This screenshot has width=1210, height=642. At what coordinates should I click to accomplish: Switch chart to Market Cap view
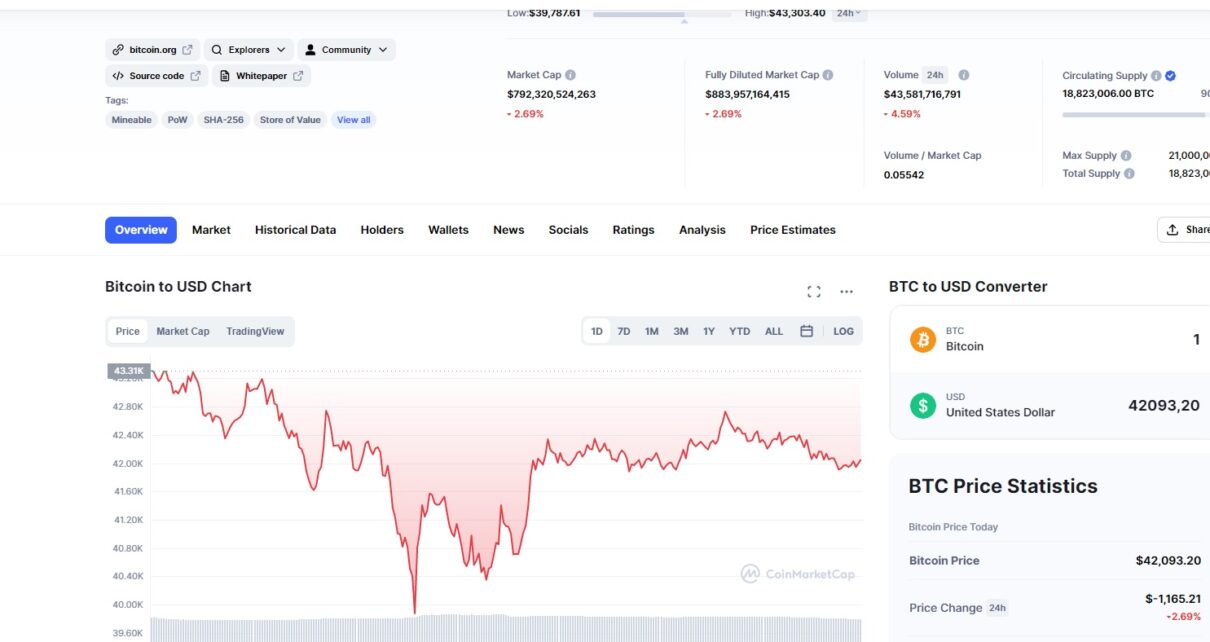coord(183,332)
